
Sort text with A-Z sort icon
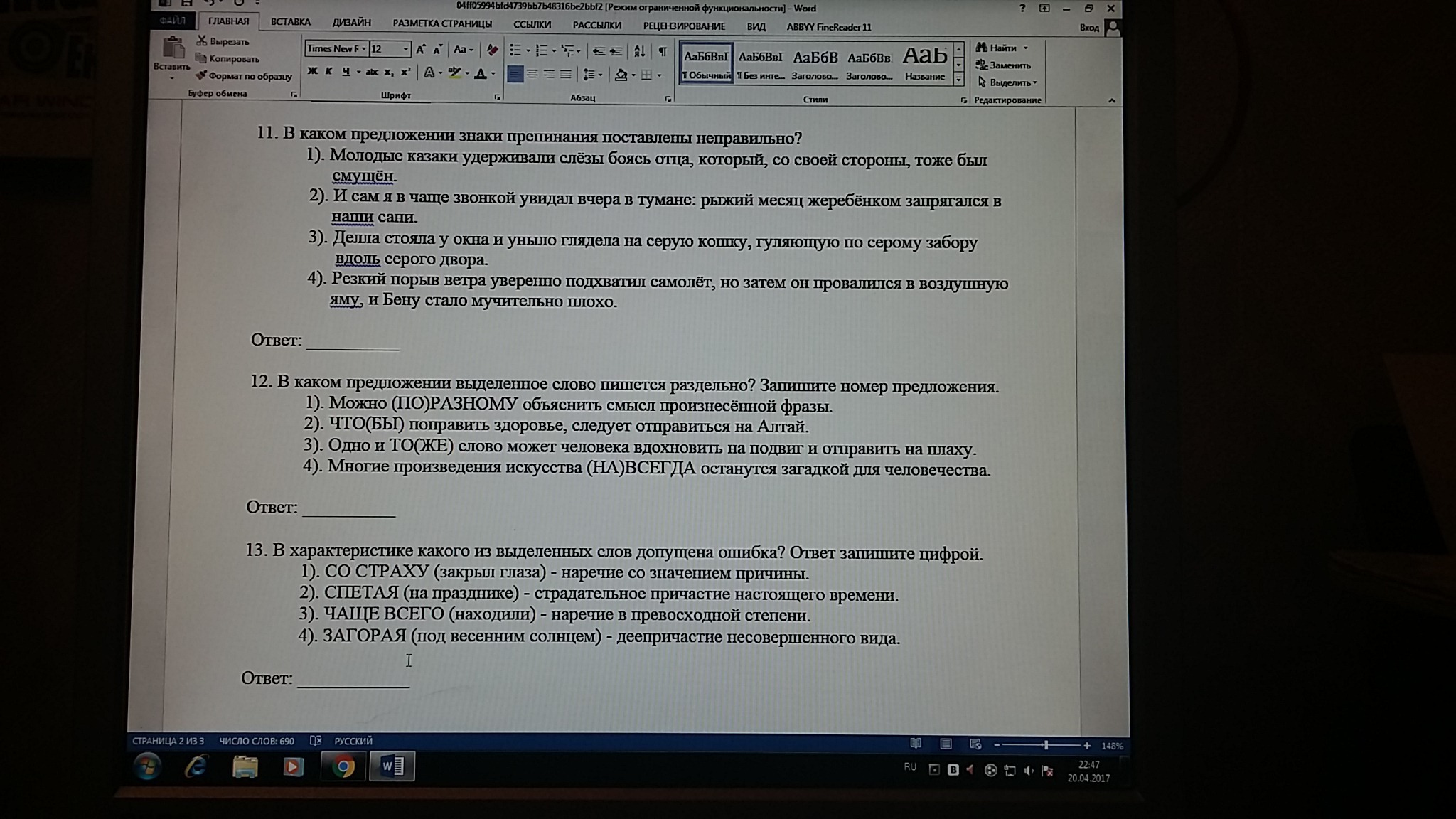pyautogui.click(x=639, y=51)
